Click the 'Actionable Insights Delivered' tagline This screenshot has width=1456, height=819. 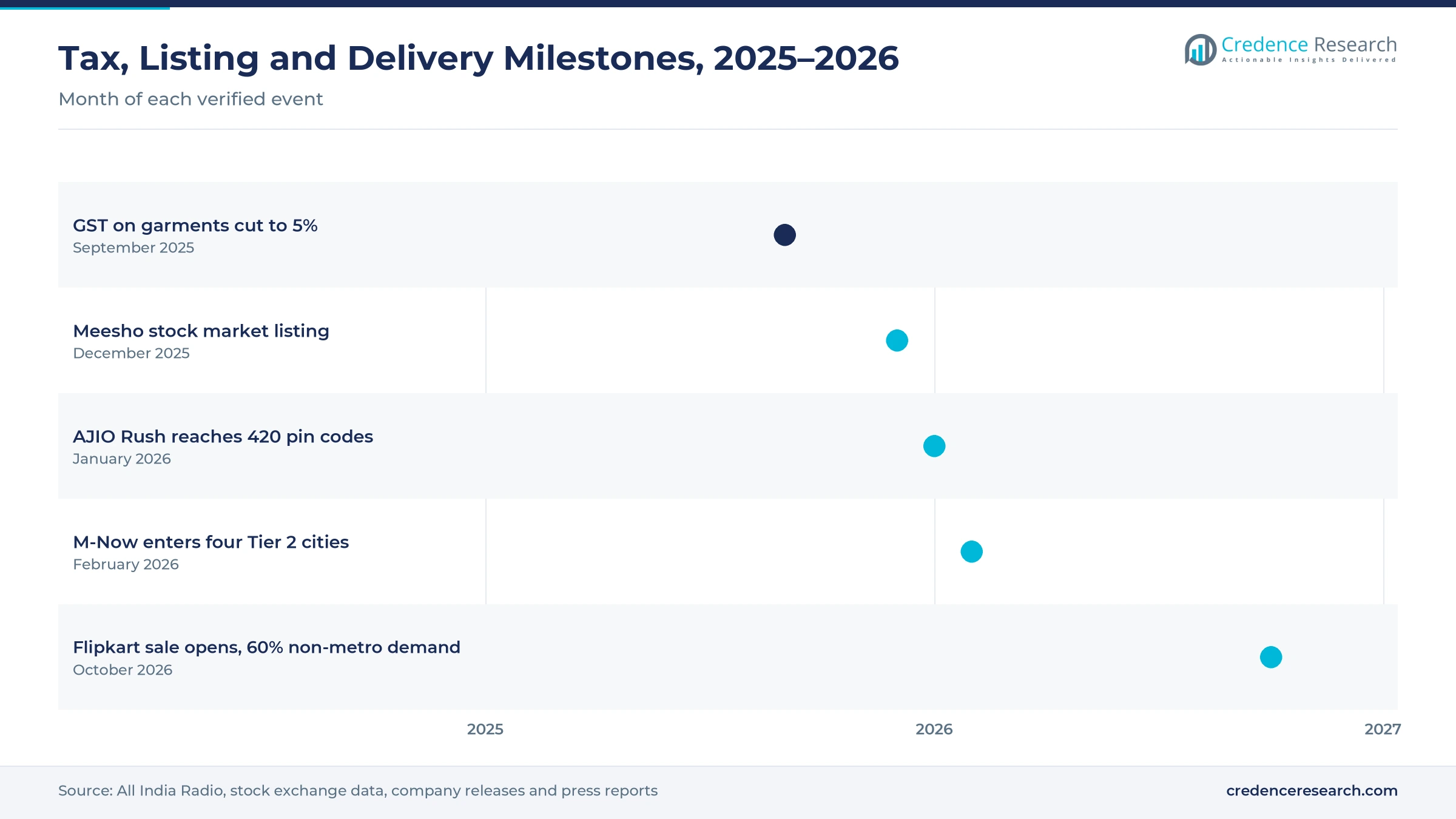coord(1309,60)
